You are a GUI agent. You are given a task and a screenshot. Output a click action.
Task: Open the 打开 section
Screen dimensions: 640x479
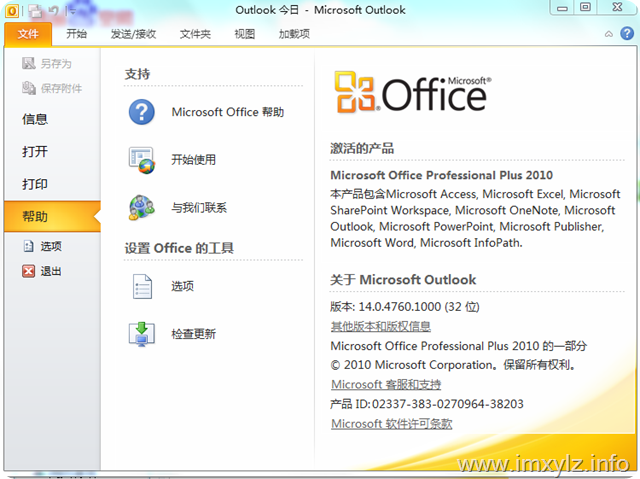(35, 151)
